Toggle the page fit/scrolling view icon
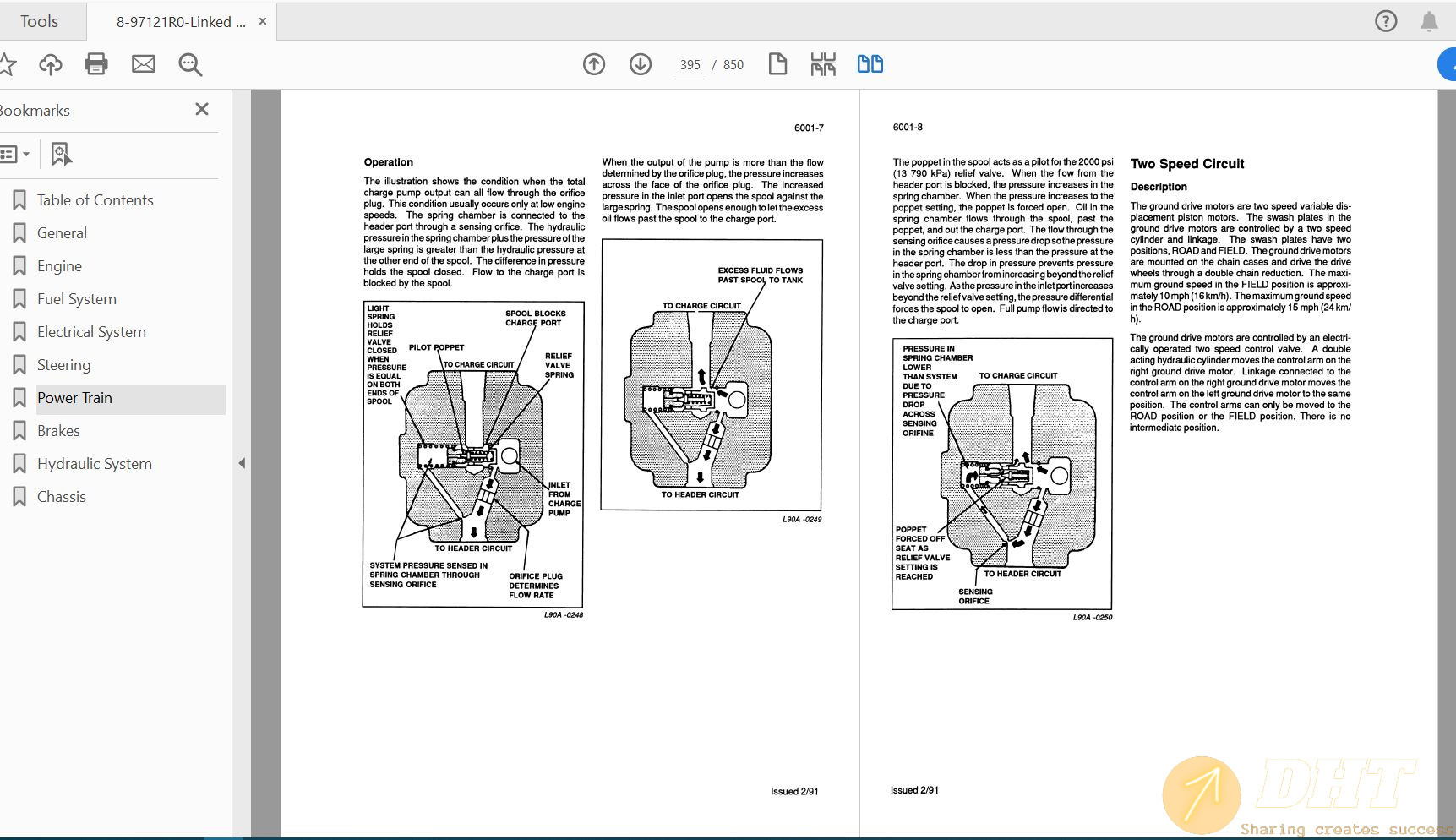The height and width of the screenshot is (840, 1456). (x=822, y=64)
